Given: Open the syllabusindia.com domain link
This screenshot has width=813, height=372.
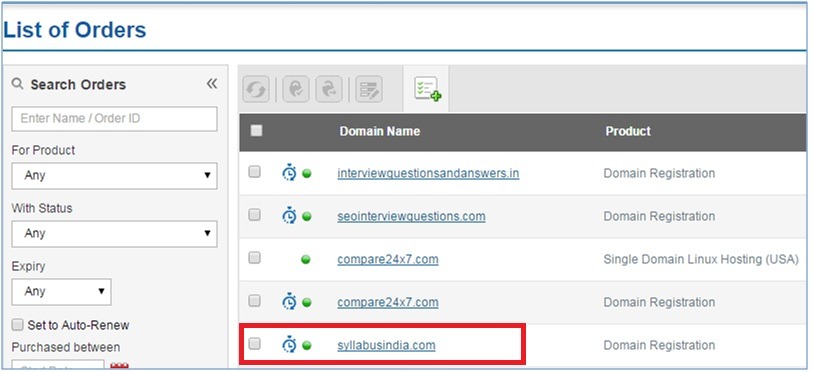Looking at the screenshot, I should coord(386,345).
